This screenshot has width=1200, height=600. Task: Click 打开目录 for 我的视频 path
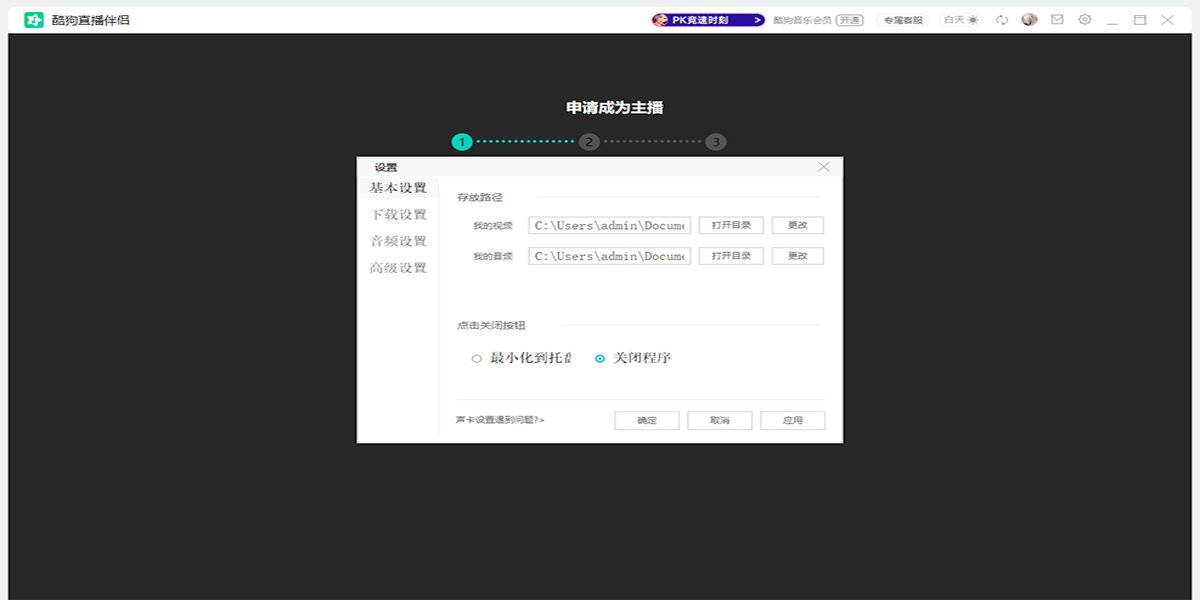[x=731, y=226]
